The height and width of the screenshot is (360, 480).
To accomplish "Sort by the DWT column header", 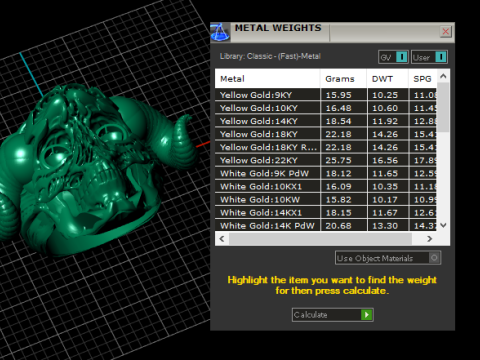I will point(388,79).
